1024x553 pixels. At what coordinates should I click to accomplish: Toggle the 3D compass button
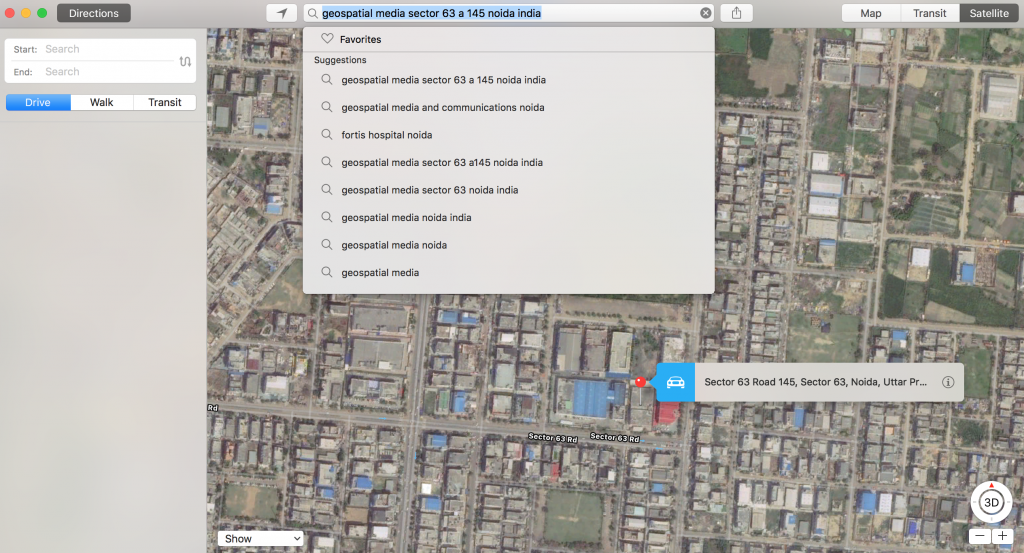click(x=991, y=502)
